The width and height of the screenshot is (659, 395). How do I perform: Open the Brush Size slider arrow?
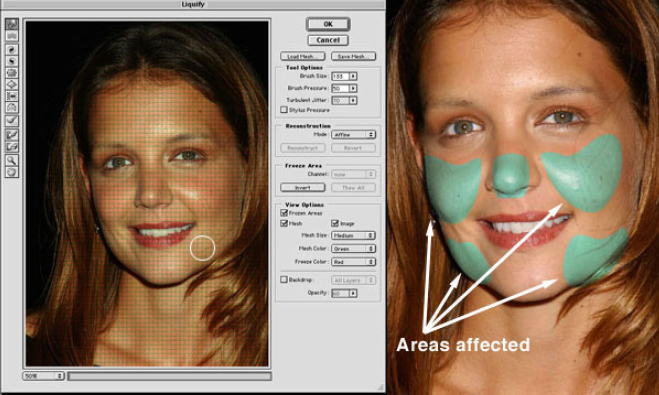pos(353,76)
